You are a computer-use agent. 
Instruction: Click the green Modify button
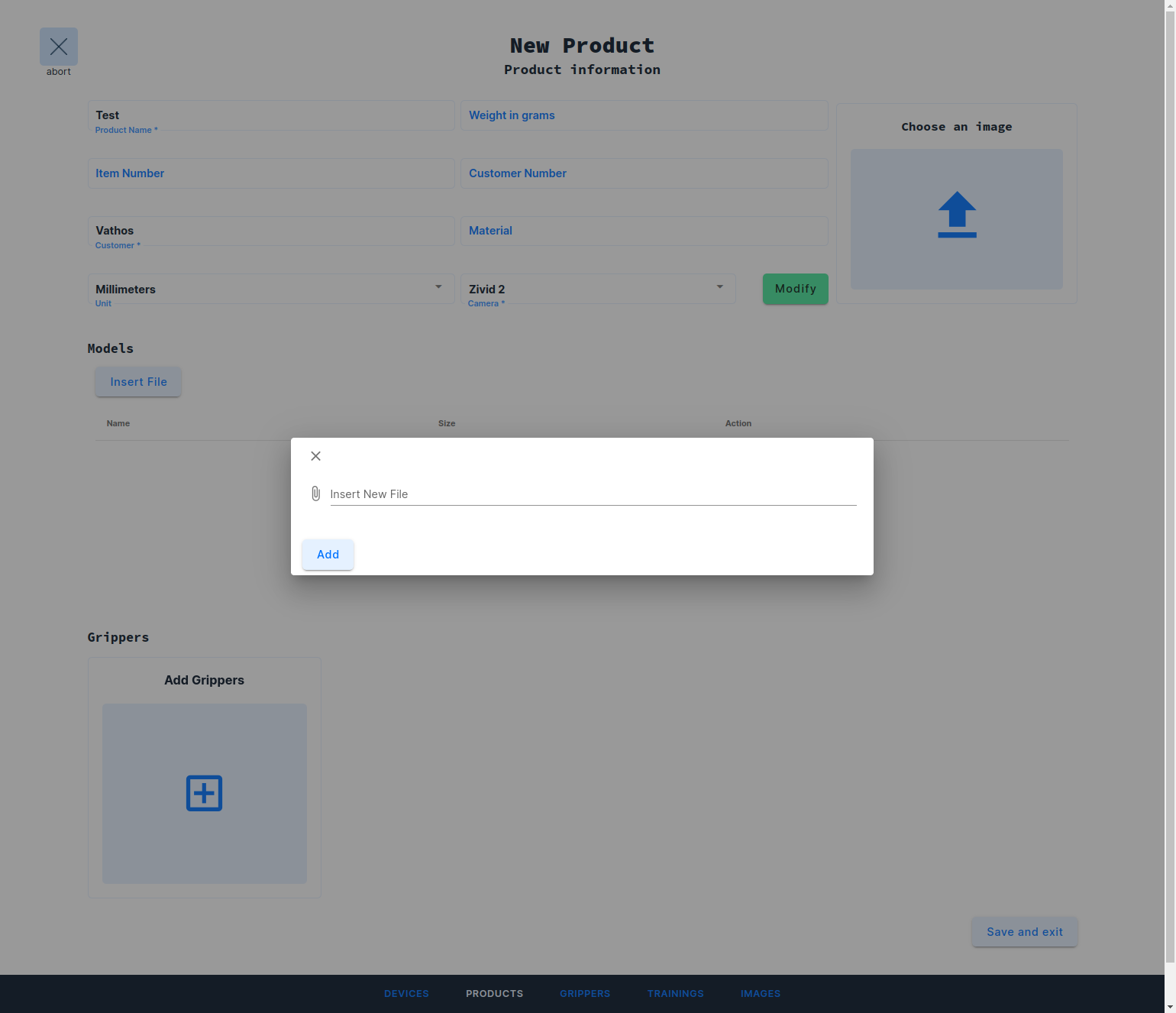tap(795, 289)
